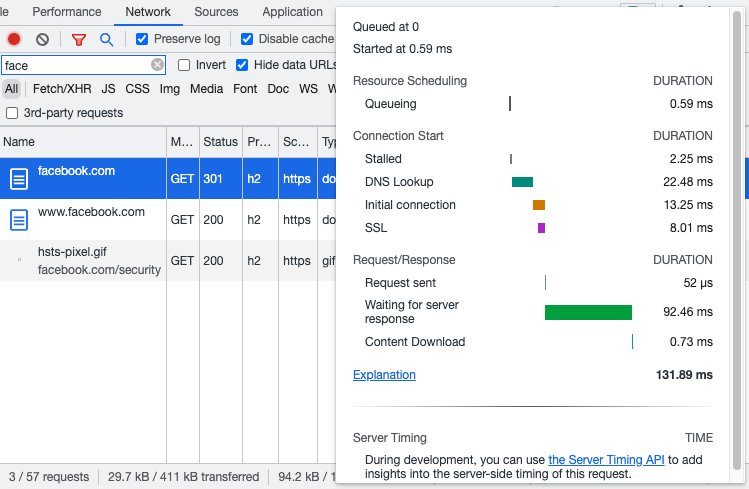The height and width of the screenshot is (489, 749).
Task: Open the Explanation link in timing popup
Action: point(384,375)
